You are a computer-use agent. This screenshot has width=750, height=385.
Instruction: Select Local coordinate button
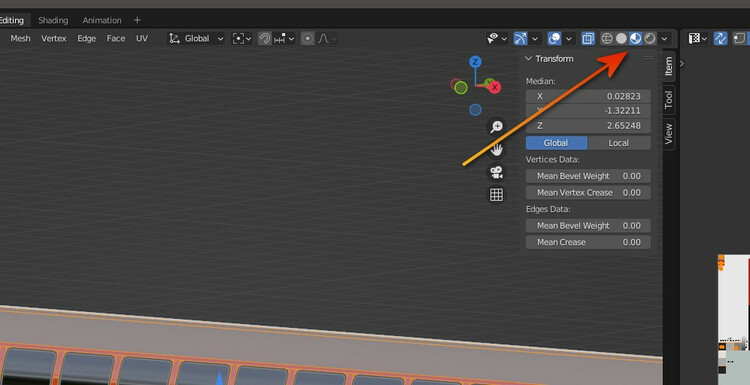tap(618, 143)
